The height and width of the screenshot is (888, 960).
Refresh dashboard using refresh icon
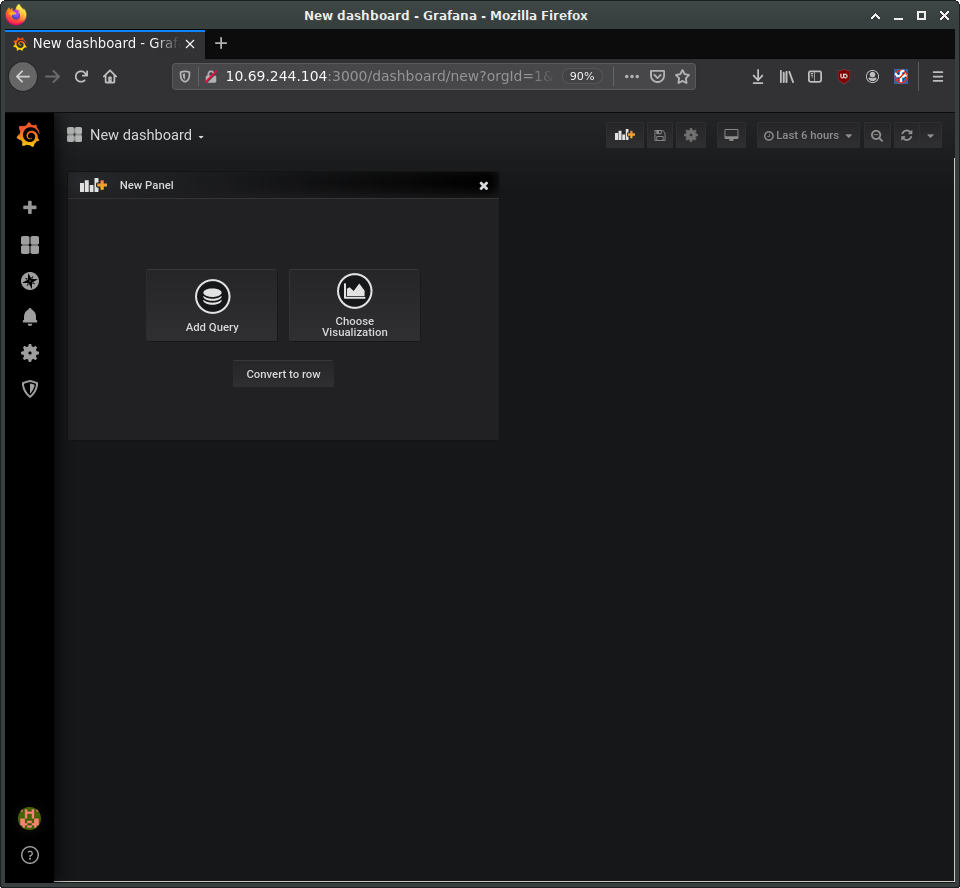907,135
